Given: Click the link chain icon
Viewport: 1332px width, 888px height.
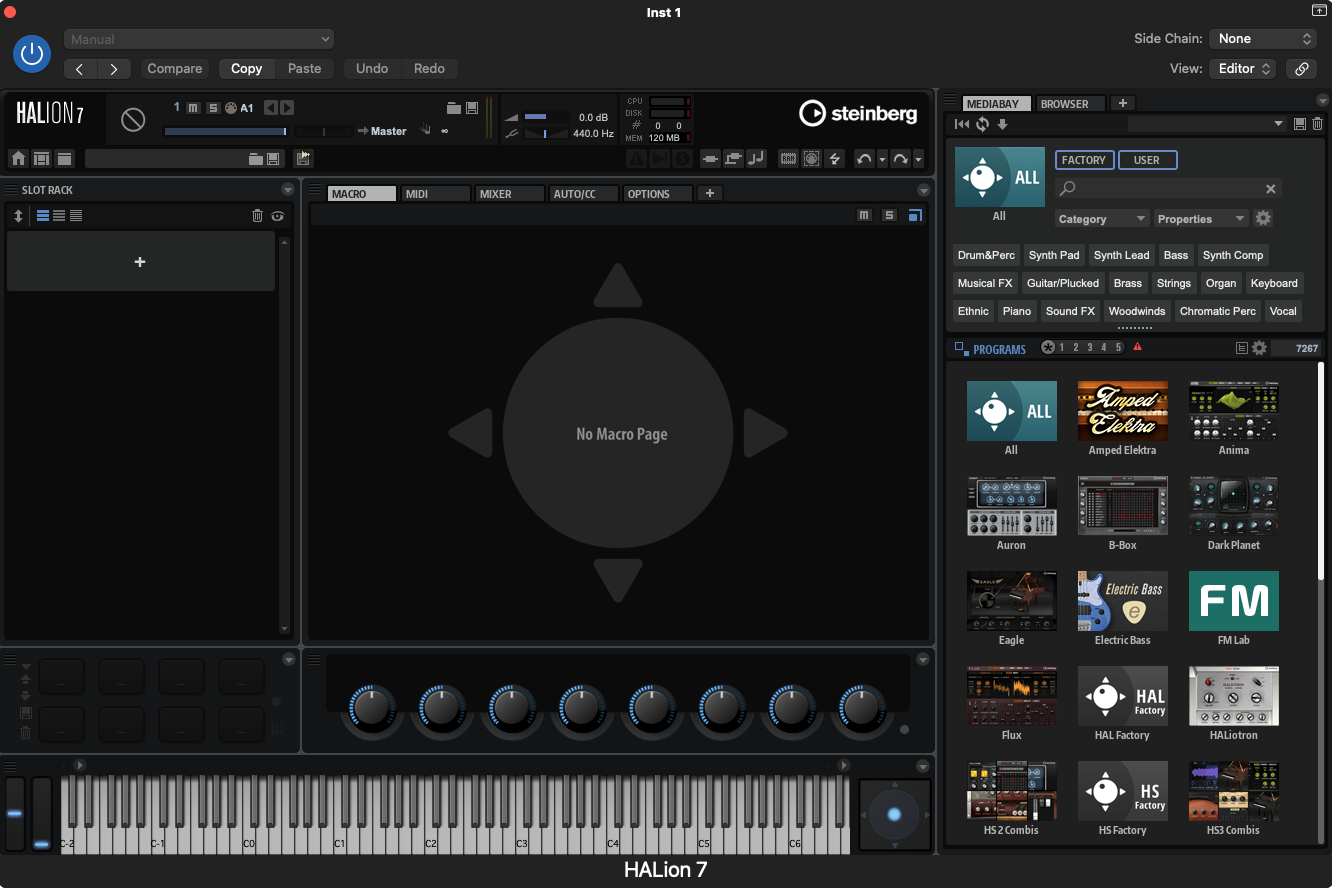Looking at the screenshot, I should tap(1301, 69).
